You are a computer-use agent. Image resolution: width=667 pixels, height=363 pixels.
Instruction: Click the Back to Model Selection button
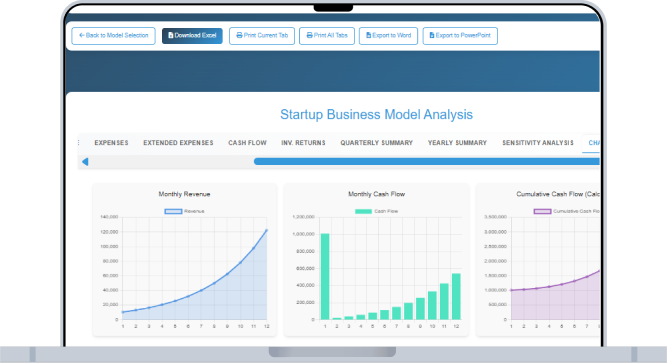[114, 36]
